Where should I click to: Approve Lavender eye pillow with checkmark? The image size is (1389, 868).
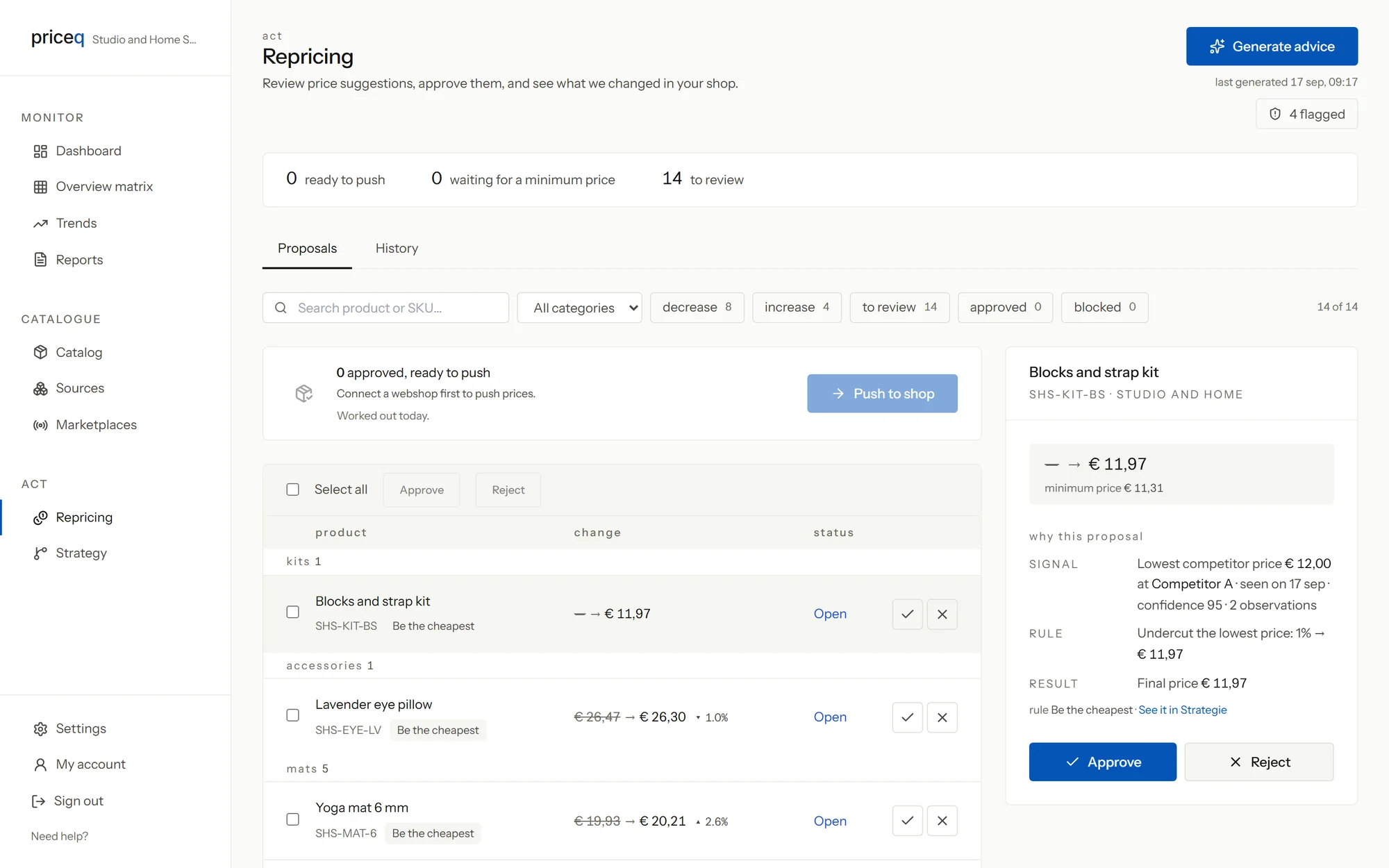click(907, 717)
